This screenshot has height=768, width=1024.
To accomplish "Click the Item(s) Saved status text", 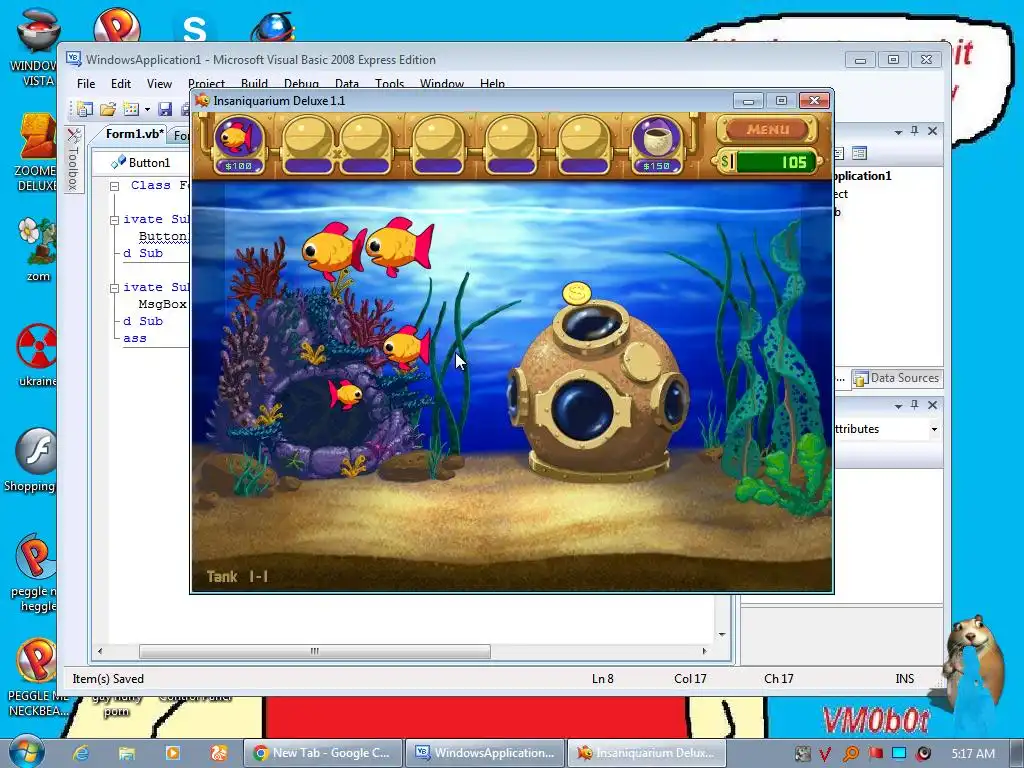I will pyautogui.click(x=108, y=679).
